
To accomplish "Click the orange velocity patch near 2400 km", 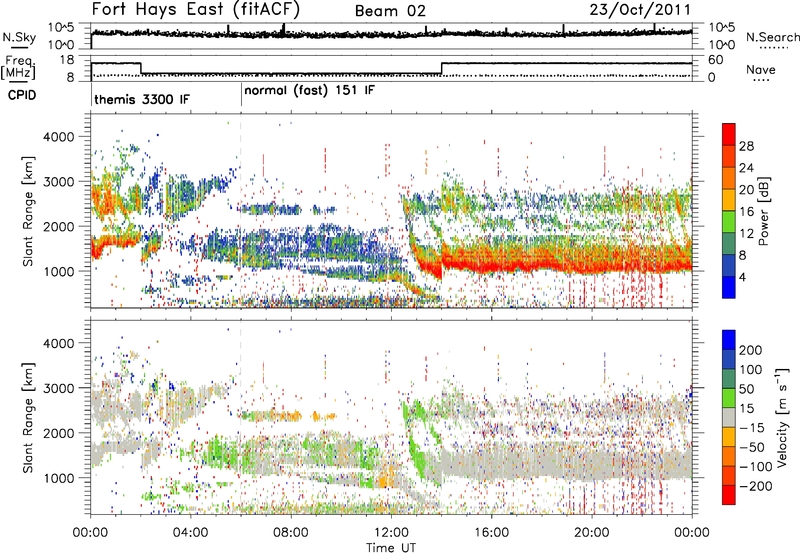I will coord(287,416).
